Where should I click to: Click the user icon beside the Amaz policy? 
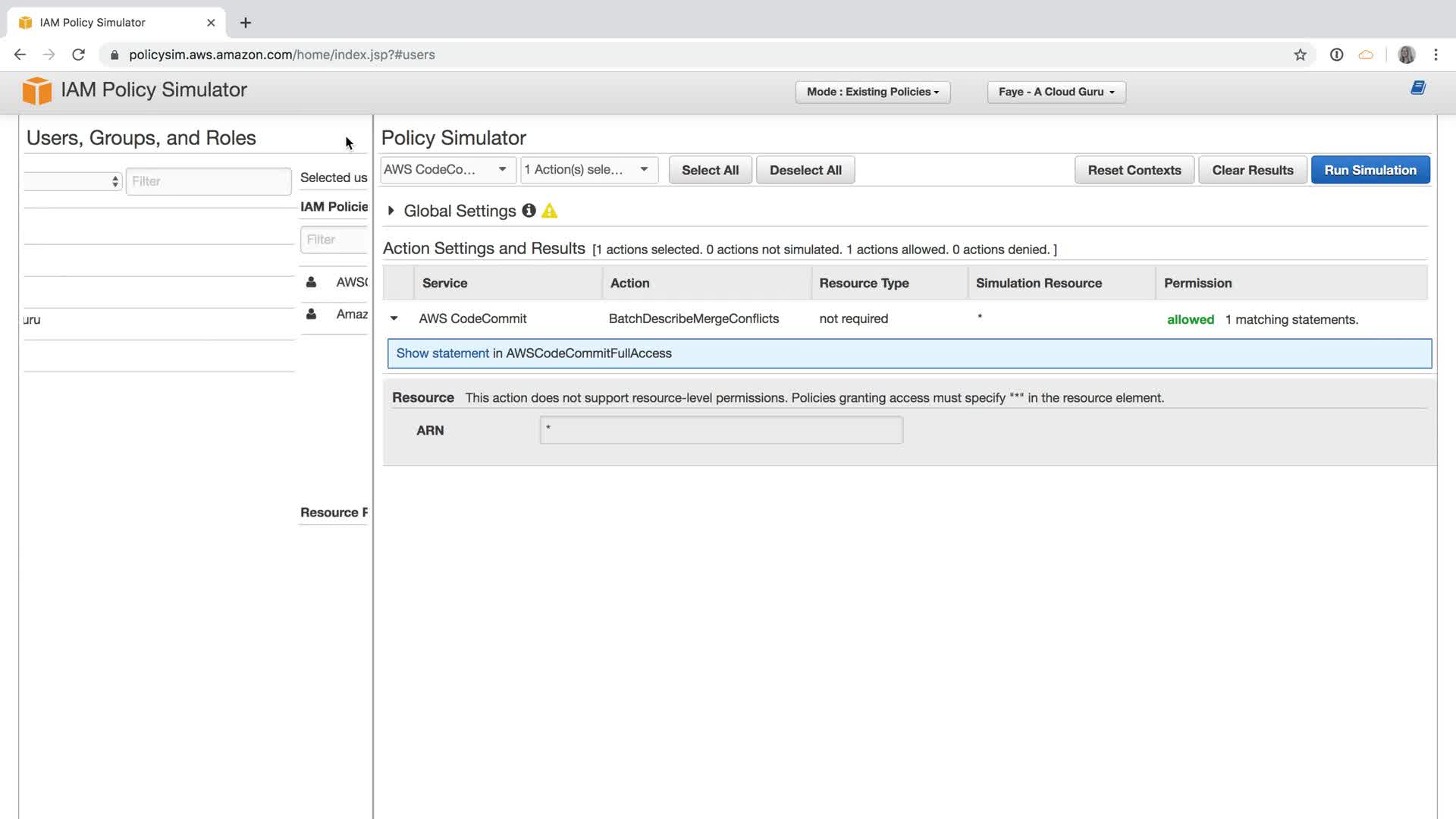pos(311,314)
